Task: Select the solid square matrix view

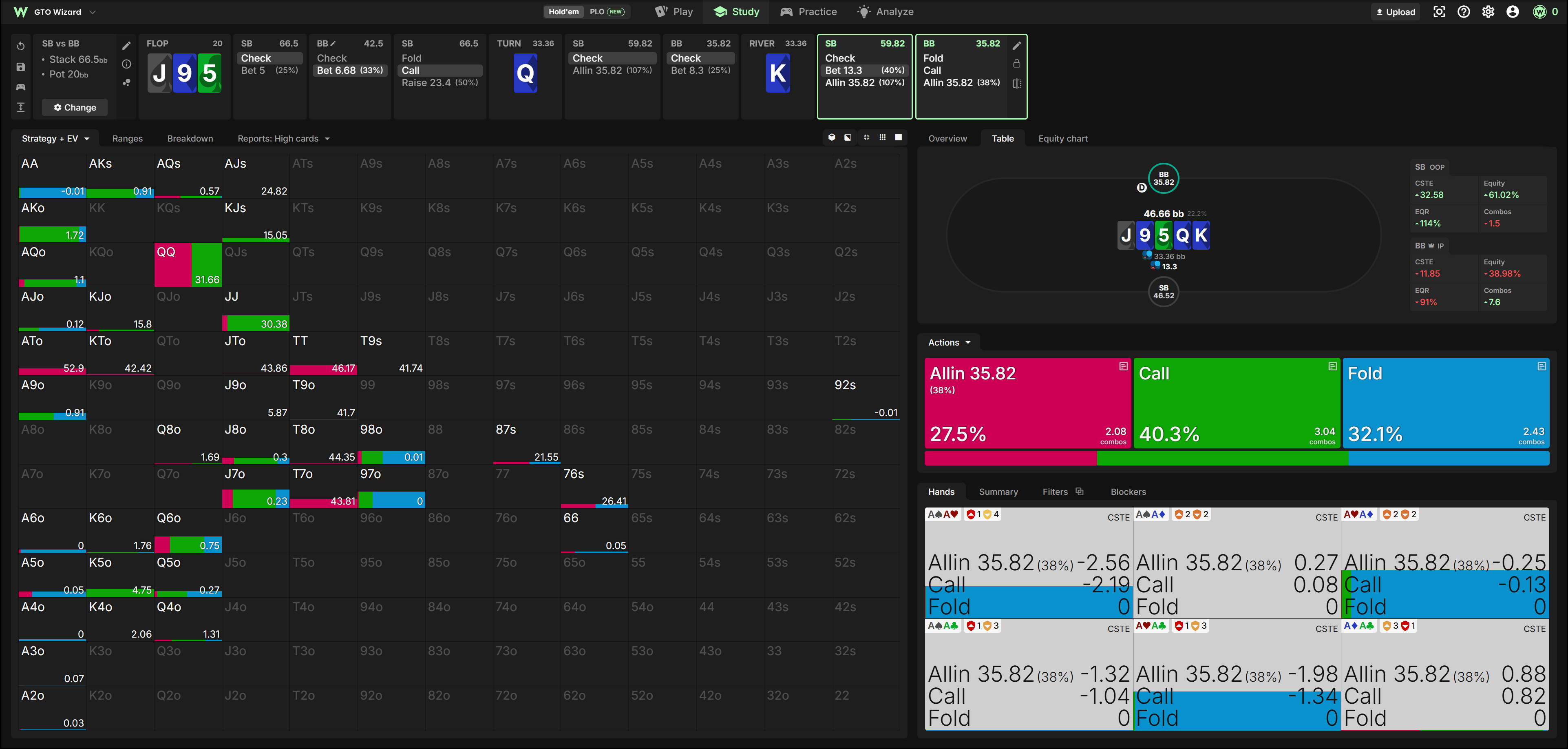Action: [x=899, y=137]
